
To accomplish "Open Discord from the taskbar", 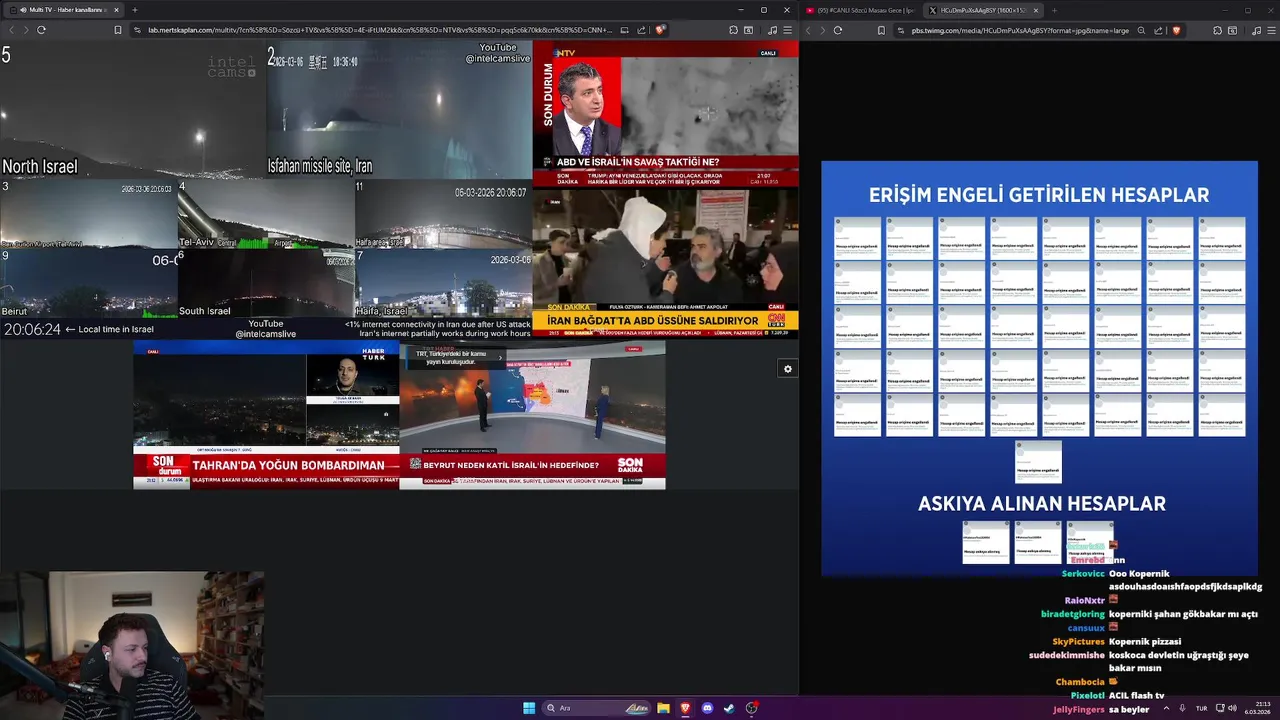I will pyautogui.click(x=707, y=708).
